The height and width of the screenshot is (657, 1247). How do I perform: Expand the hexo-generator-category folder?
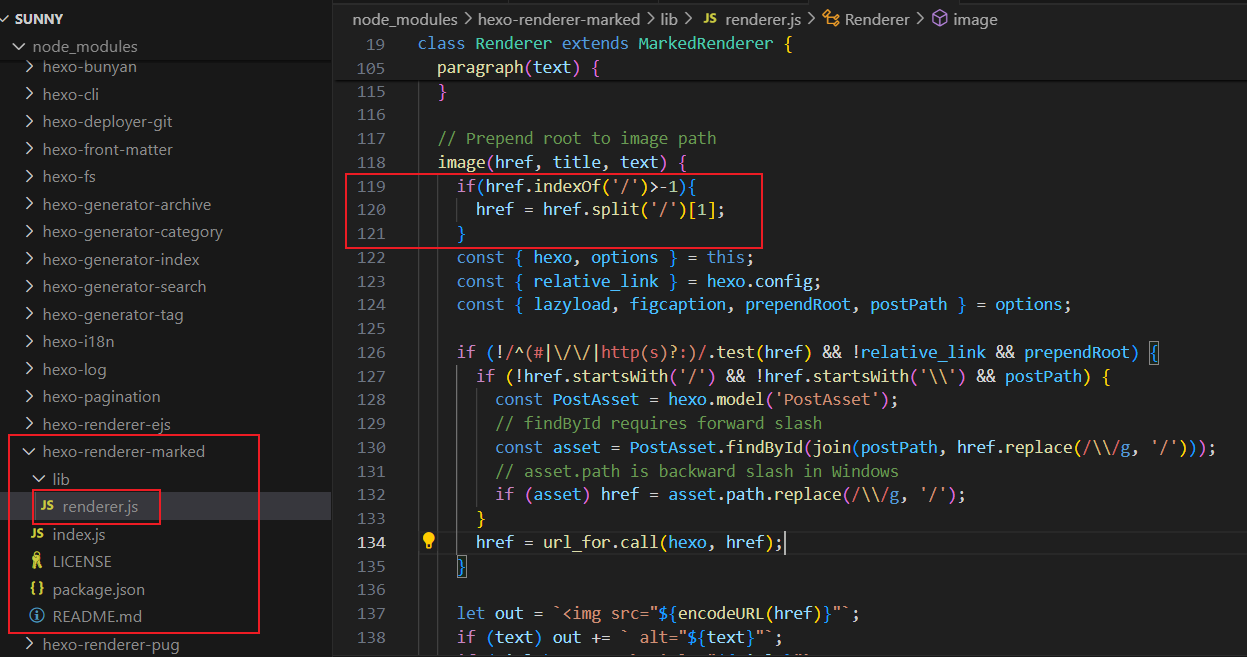[x=29, y=231]
